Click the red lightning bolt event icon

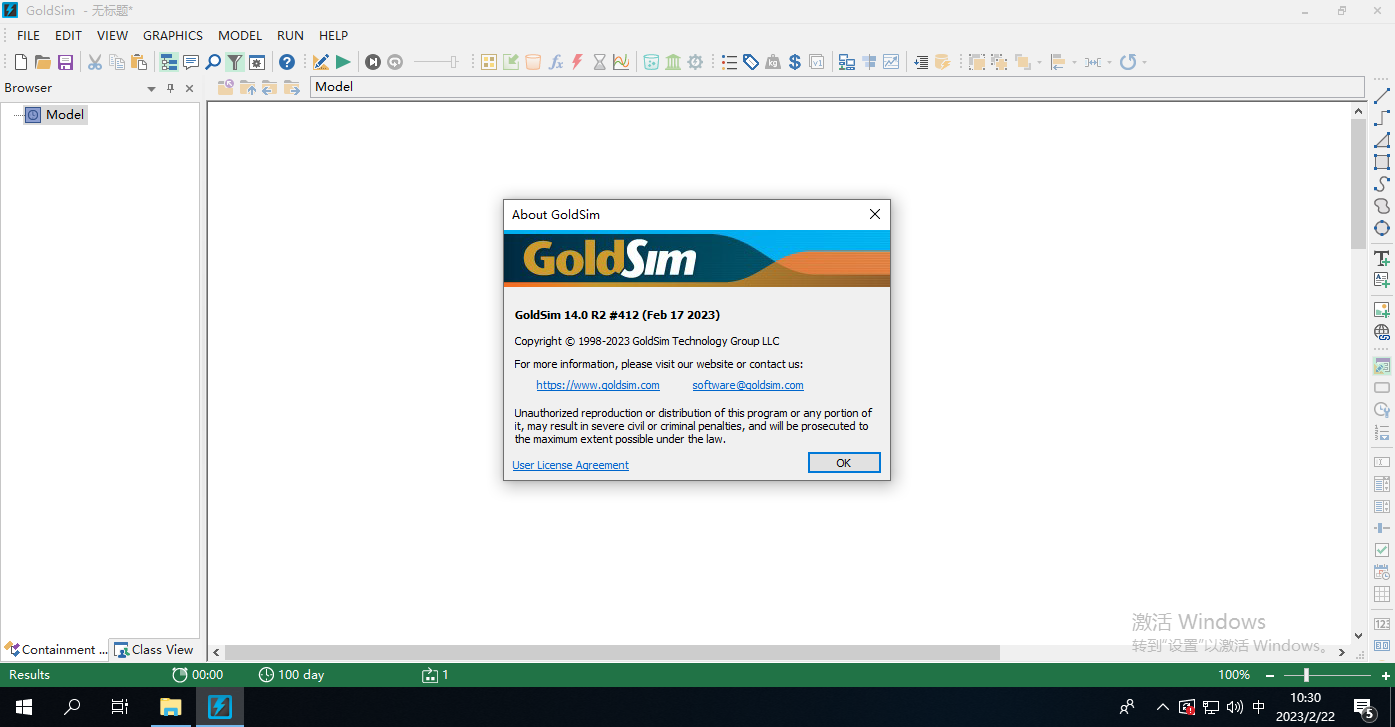point(577,62)
